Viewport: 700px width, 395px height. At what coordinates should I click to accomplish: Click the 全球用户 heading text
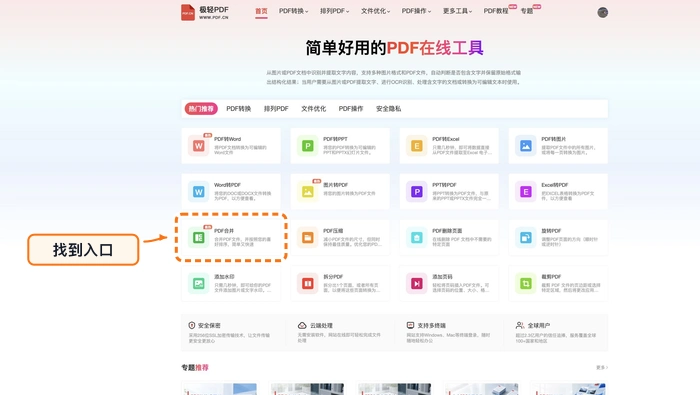[x=538, y=325]
